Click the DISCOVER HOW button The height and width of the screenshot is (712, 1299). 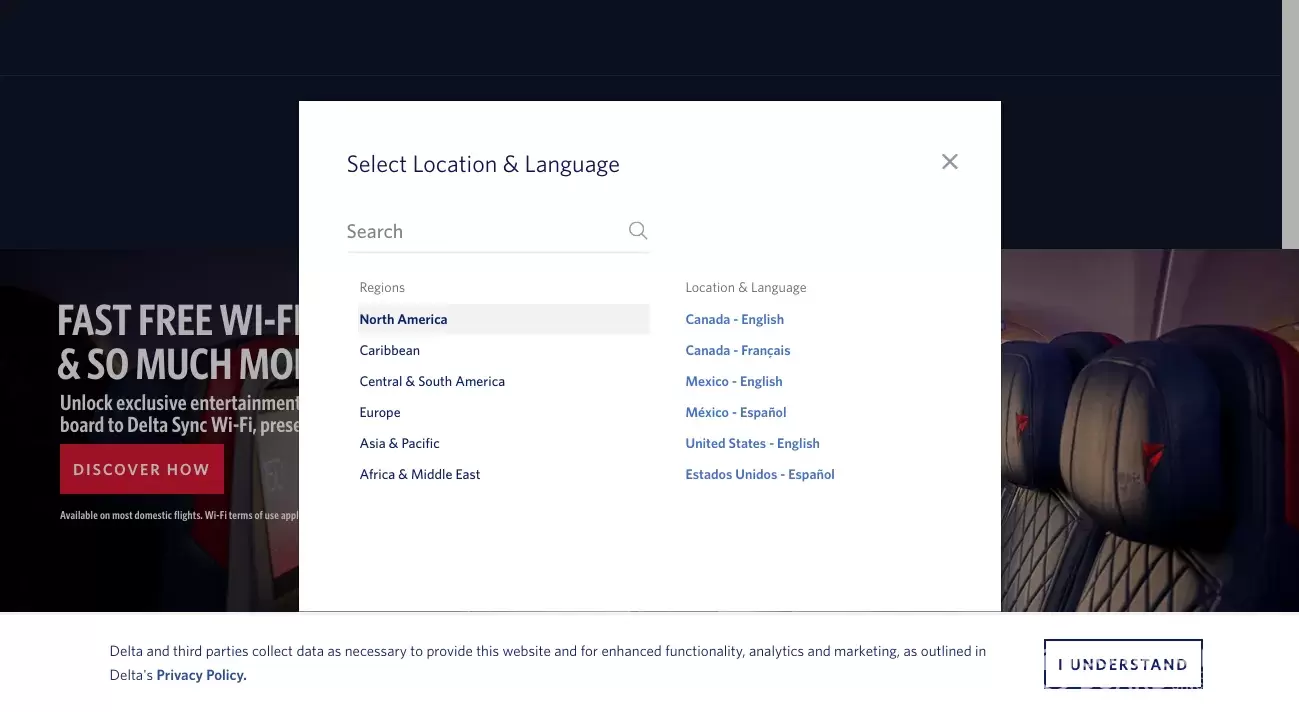(x=142, y=469)
